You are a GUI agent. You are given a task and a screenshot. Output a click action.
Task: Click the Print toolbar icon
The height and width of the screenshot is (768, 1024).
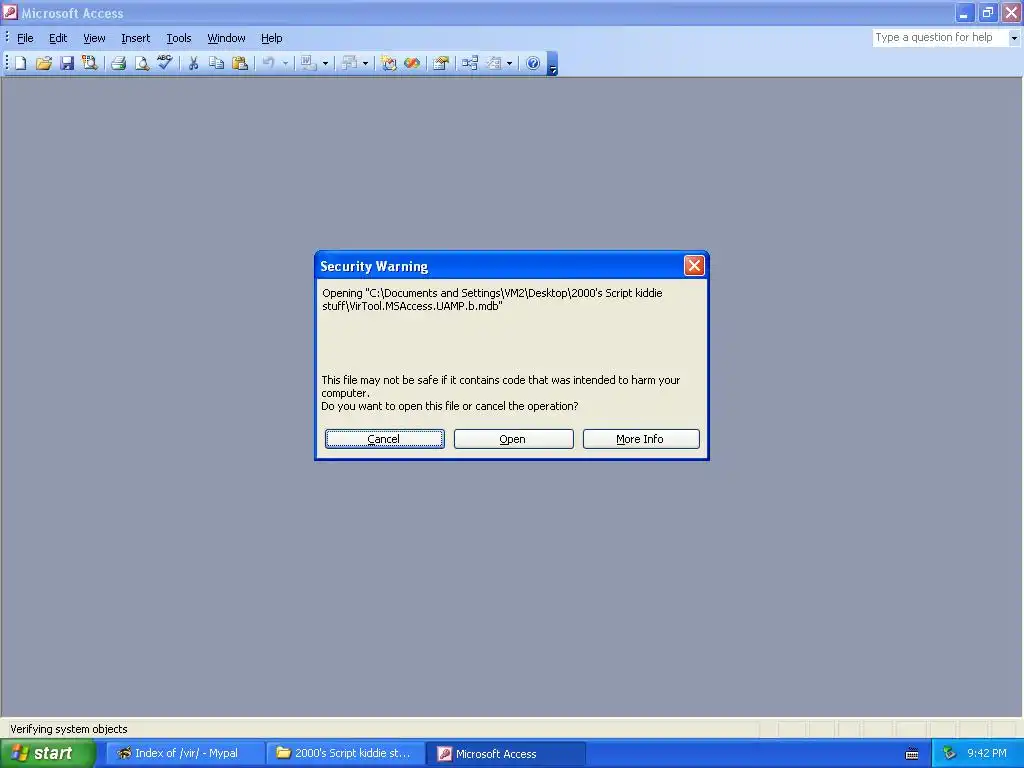coord(118,63)
